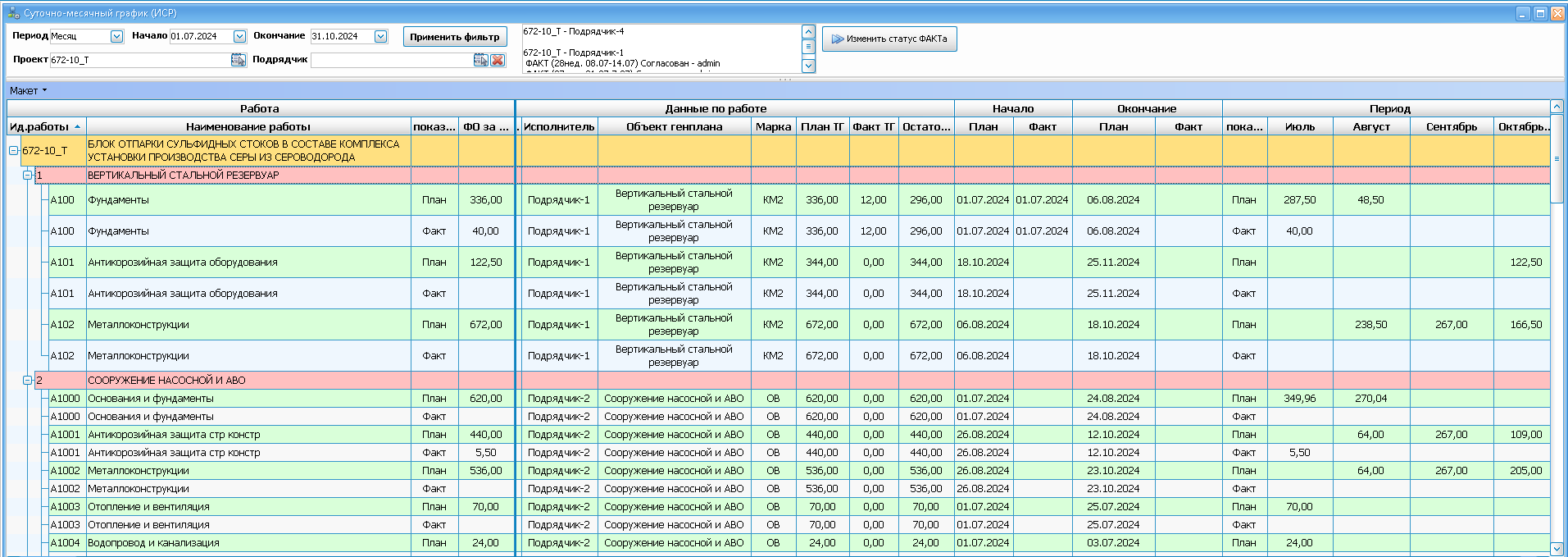
Task: Open the Начало date dropdown
Action: (x=239, y=36)
